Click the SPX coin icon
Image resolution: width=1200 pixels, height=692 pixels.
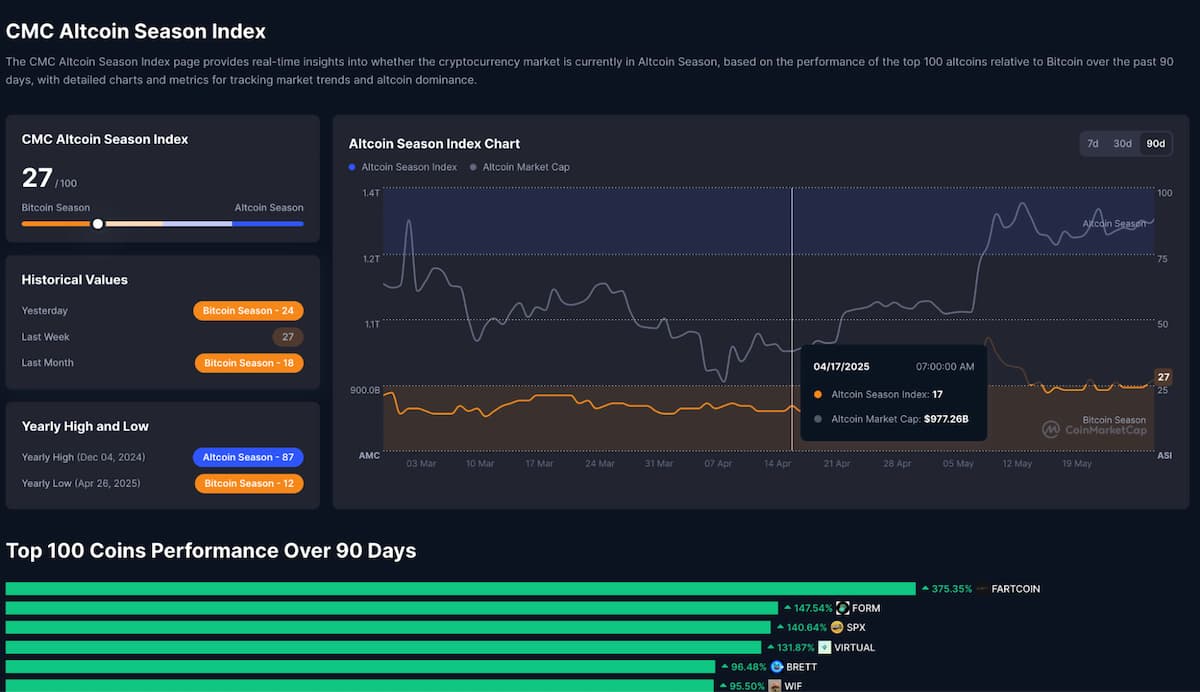(x=836, y=627)
